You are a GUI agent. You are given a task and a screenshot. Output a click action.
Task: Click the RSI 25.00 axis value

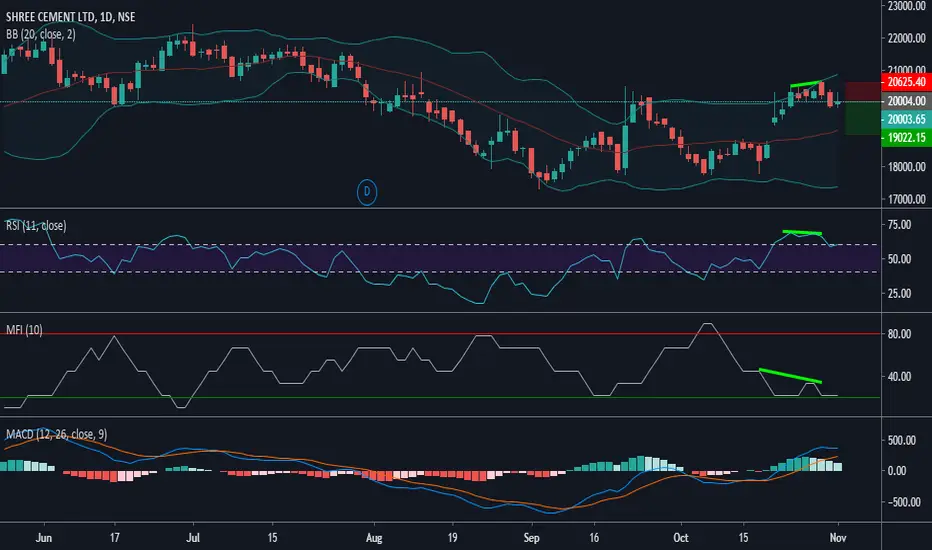click(900, 294)
